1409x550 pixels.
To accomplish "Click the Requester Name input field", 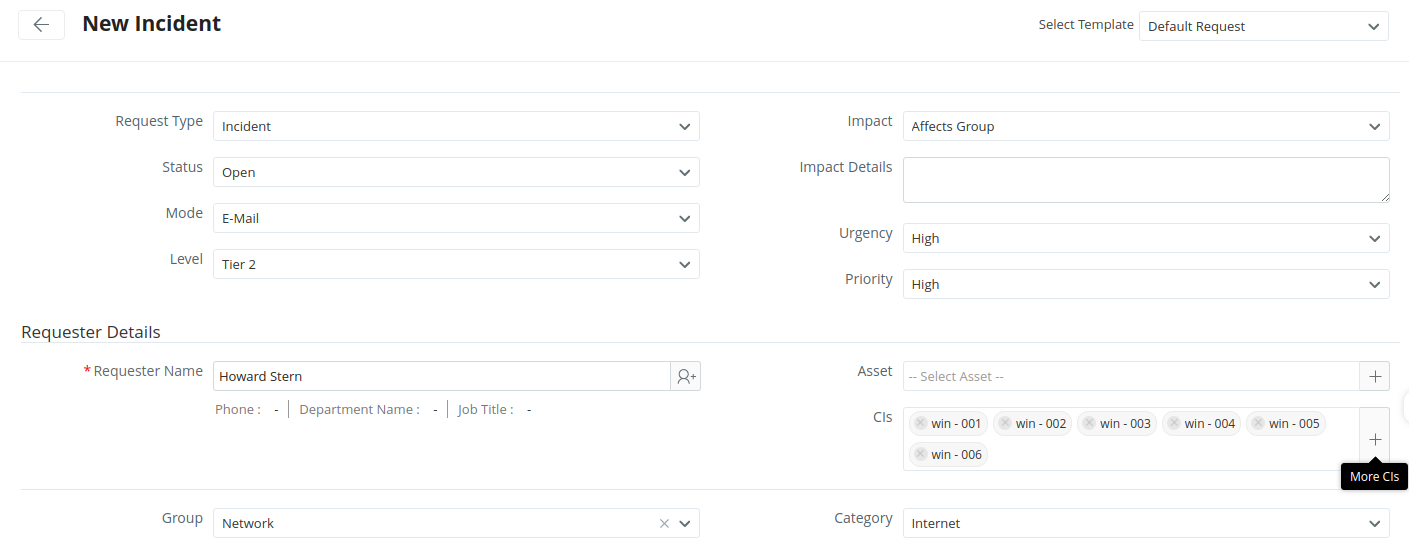I will [441, 376].
